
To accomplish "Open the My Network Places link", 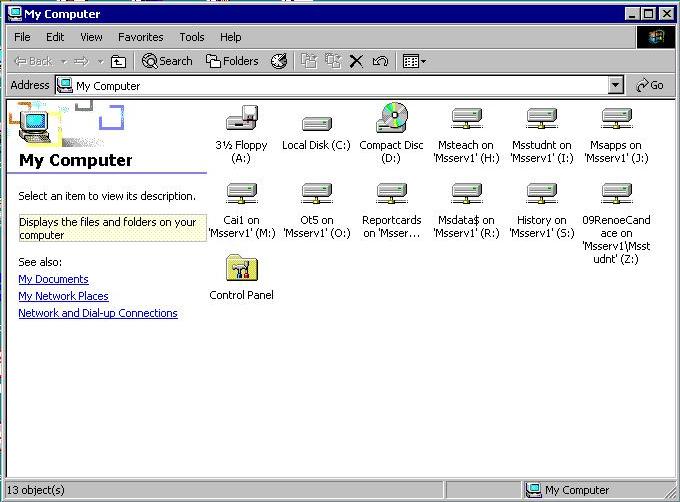I will point(63,296).
